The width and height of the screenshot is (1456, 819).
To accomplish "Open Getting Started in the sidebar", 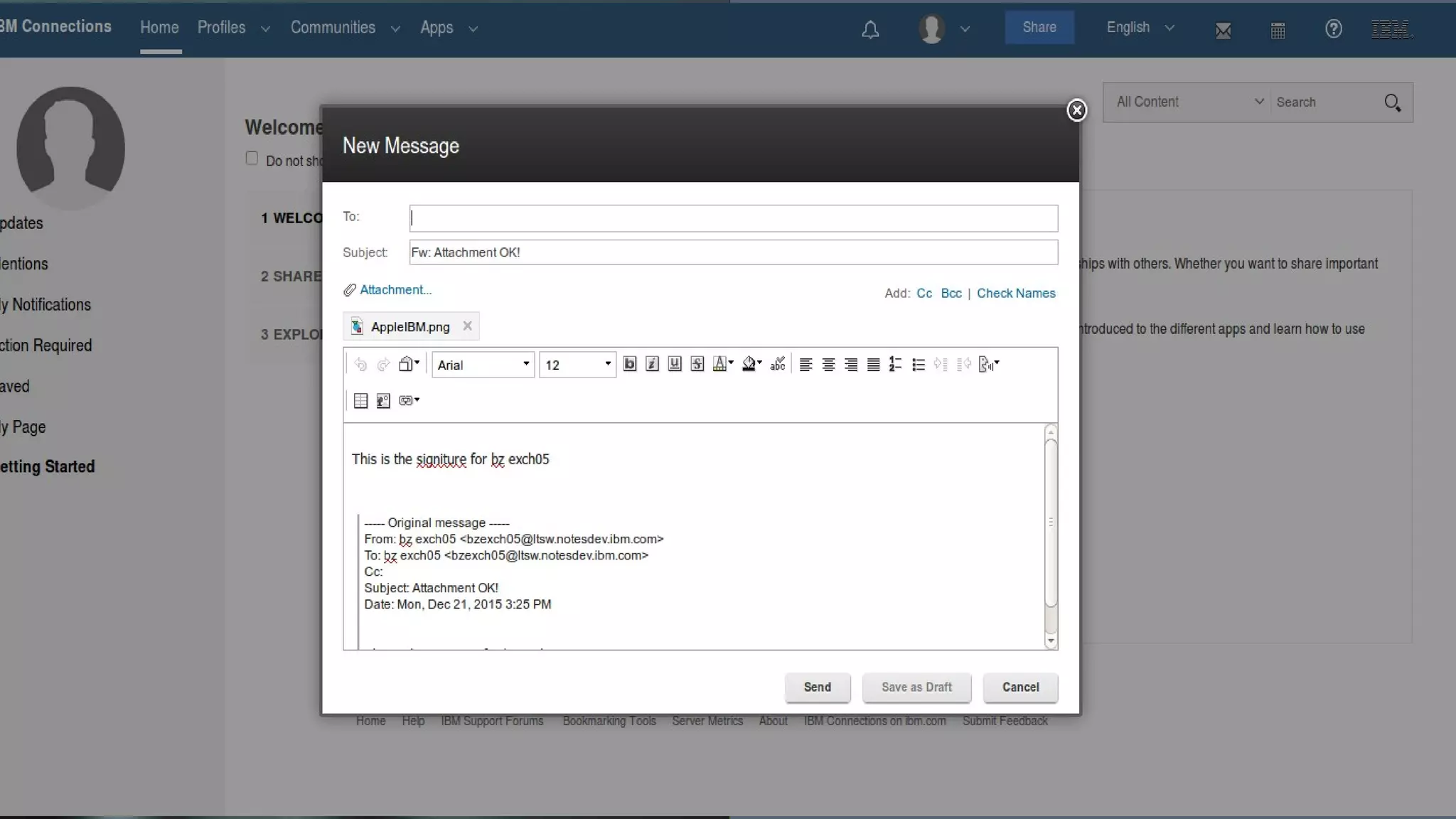I will click(47, 467).
